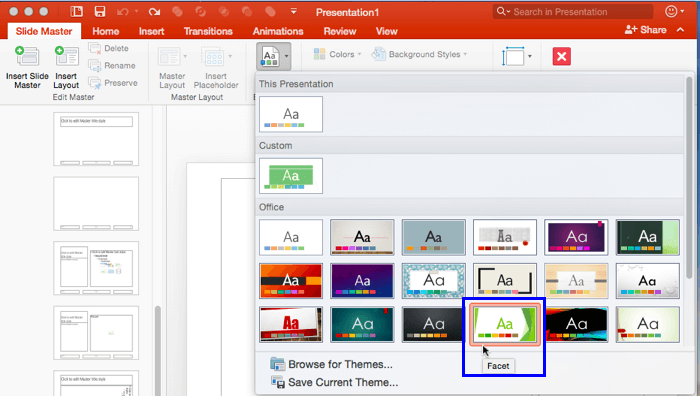Select the dark charcoal theme thumbnail

[432, 324]
